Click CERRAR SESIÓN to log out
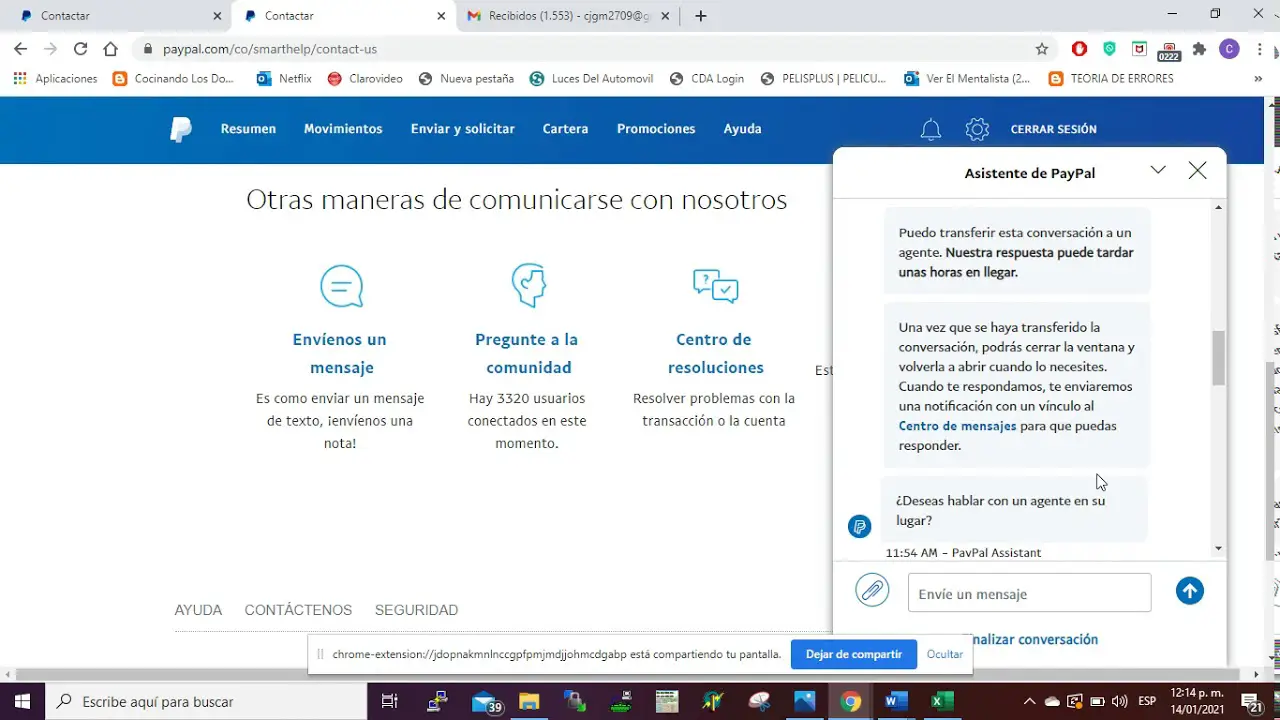 (x=1054, y=129)
